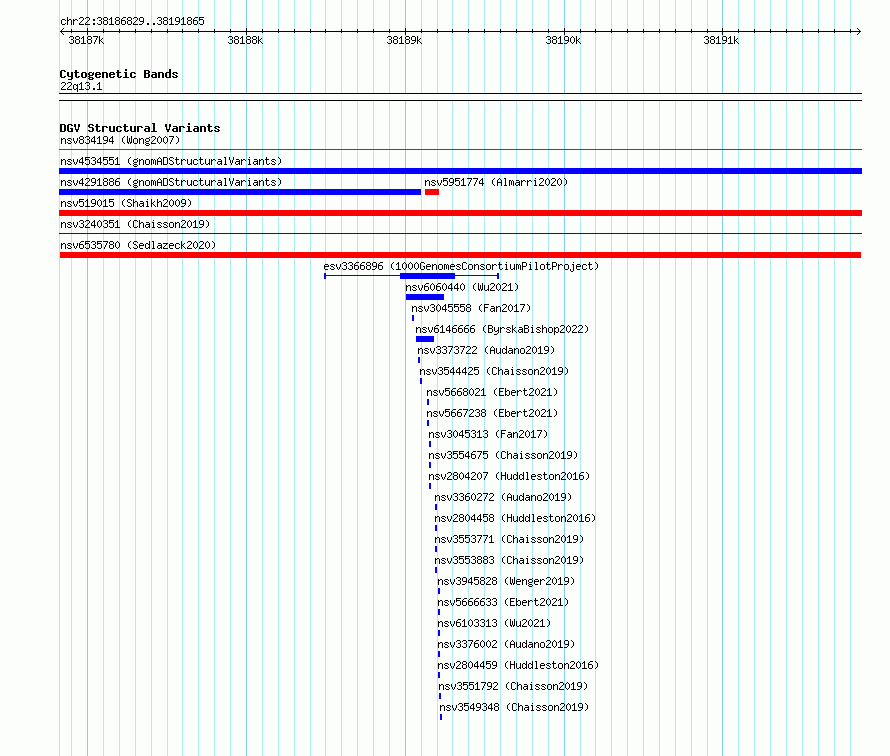Select the 22q13.1 band label

pyautogui.click(x=81, y=86)
